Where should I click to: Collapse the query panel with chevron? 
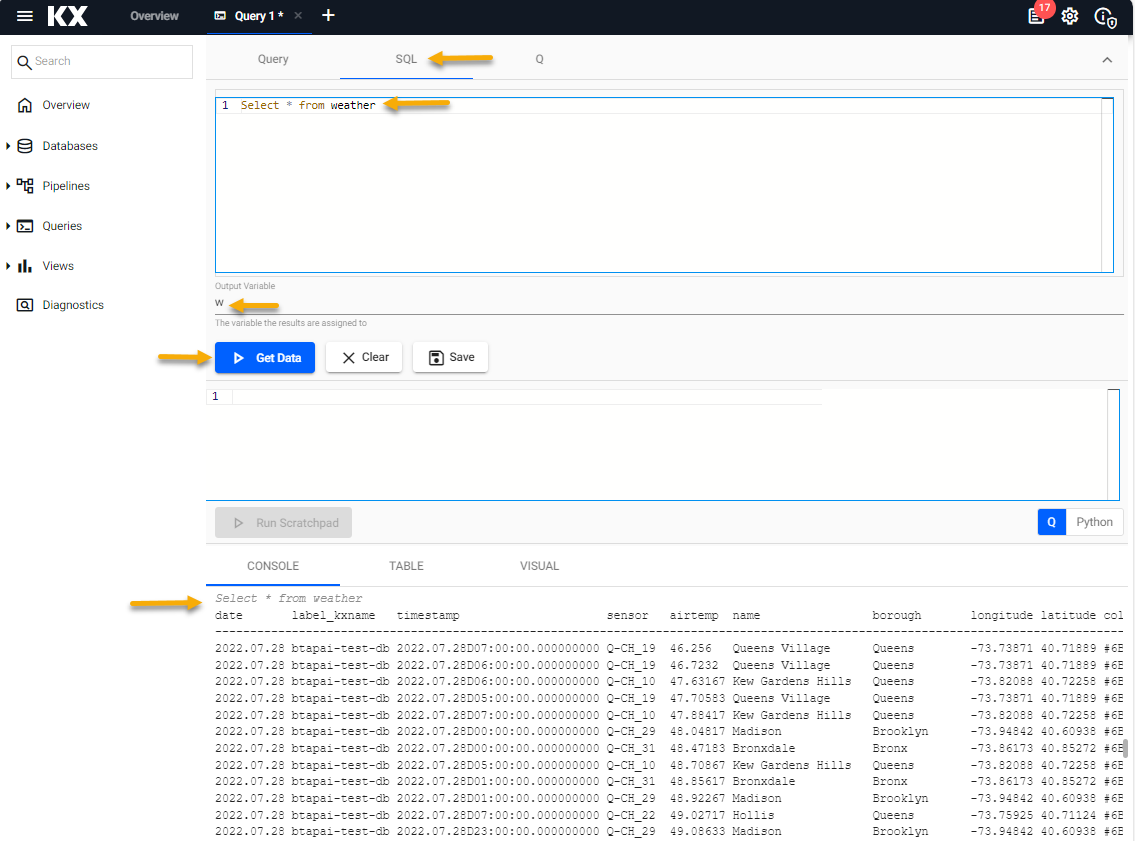coord(1107,60)
